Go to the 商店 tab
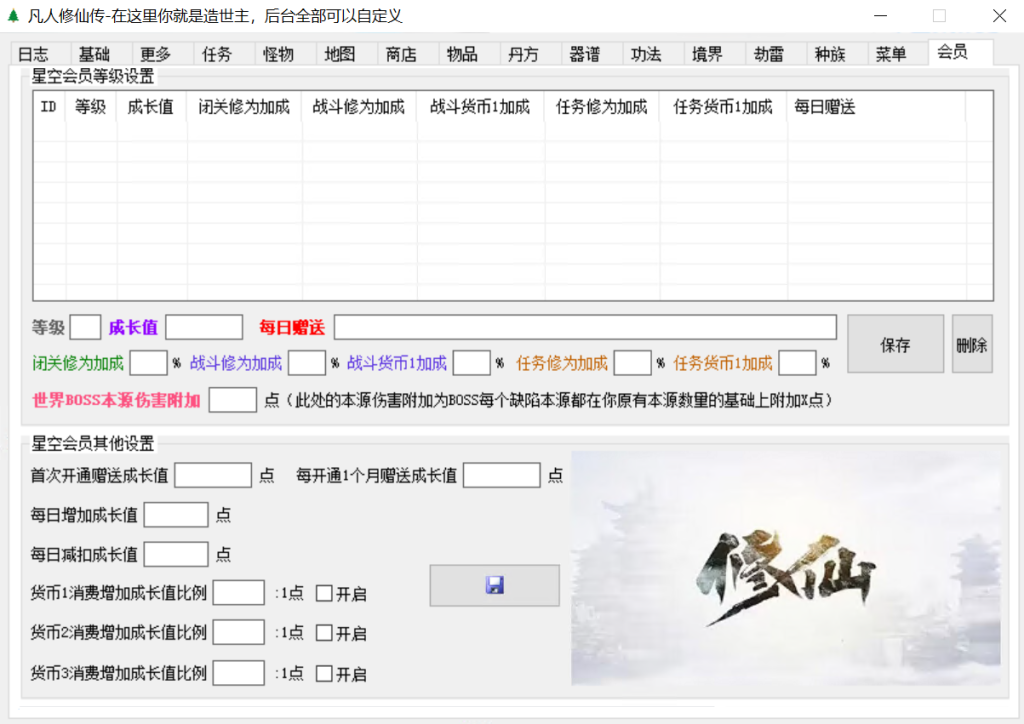The width and height of the screenshot is (1024, 724). [401, 55]
